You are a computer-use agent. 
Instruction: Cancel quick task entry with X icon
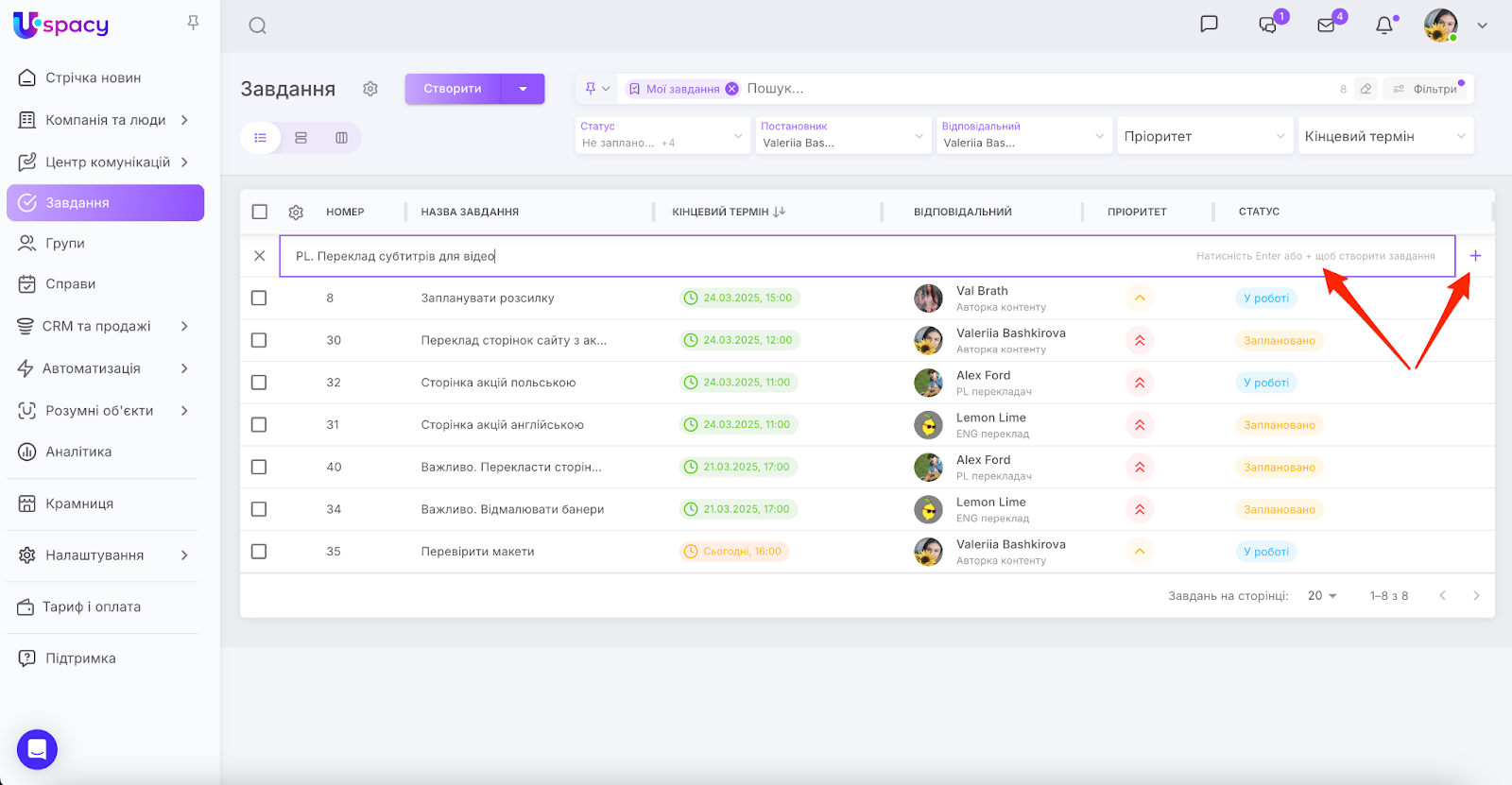(260, 256)
